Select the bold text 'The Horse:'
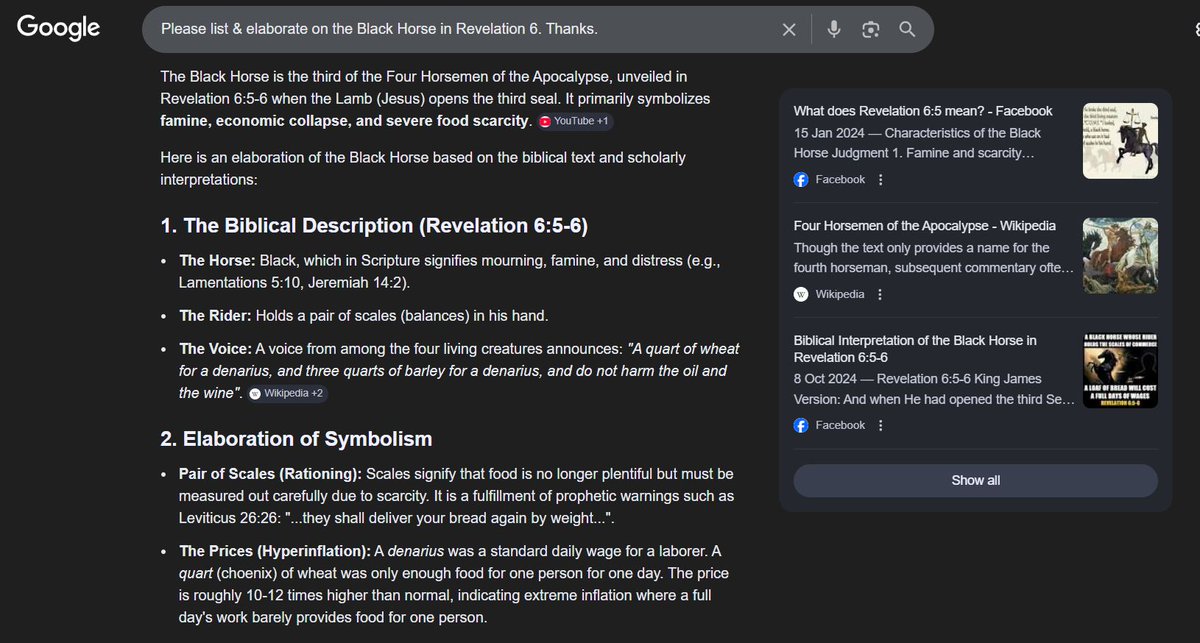Screen dimensions: 1200x643 [217, 260]
